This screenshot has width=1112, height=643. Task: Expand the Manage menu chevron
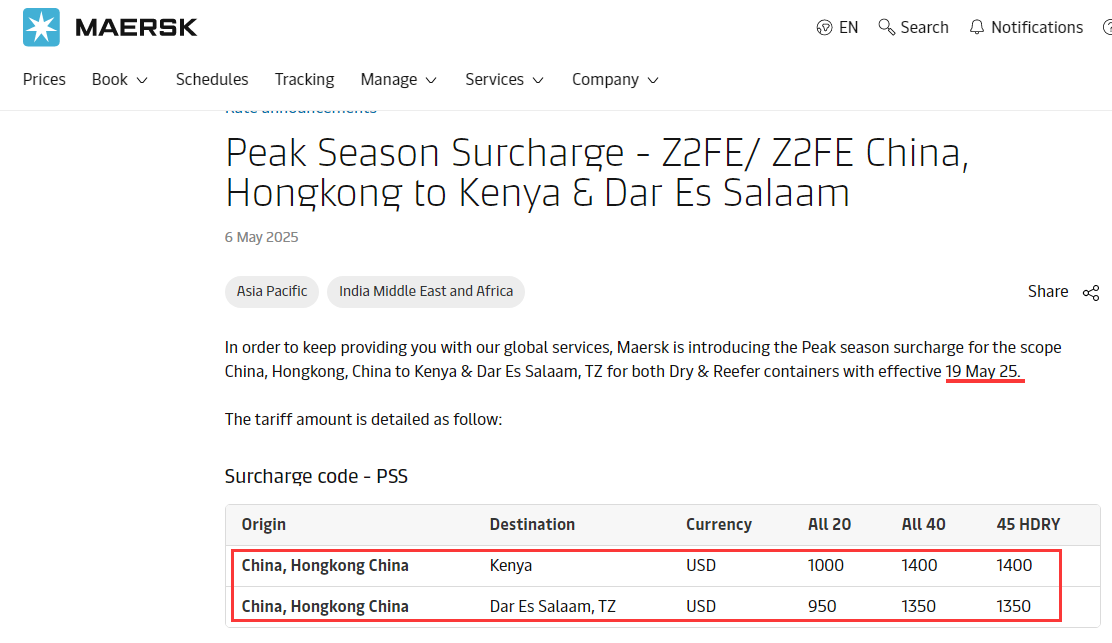click(x=431, y=80)
